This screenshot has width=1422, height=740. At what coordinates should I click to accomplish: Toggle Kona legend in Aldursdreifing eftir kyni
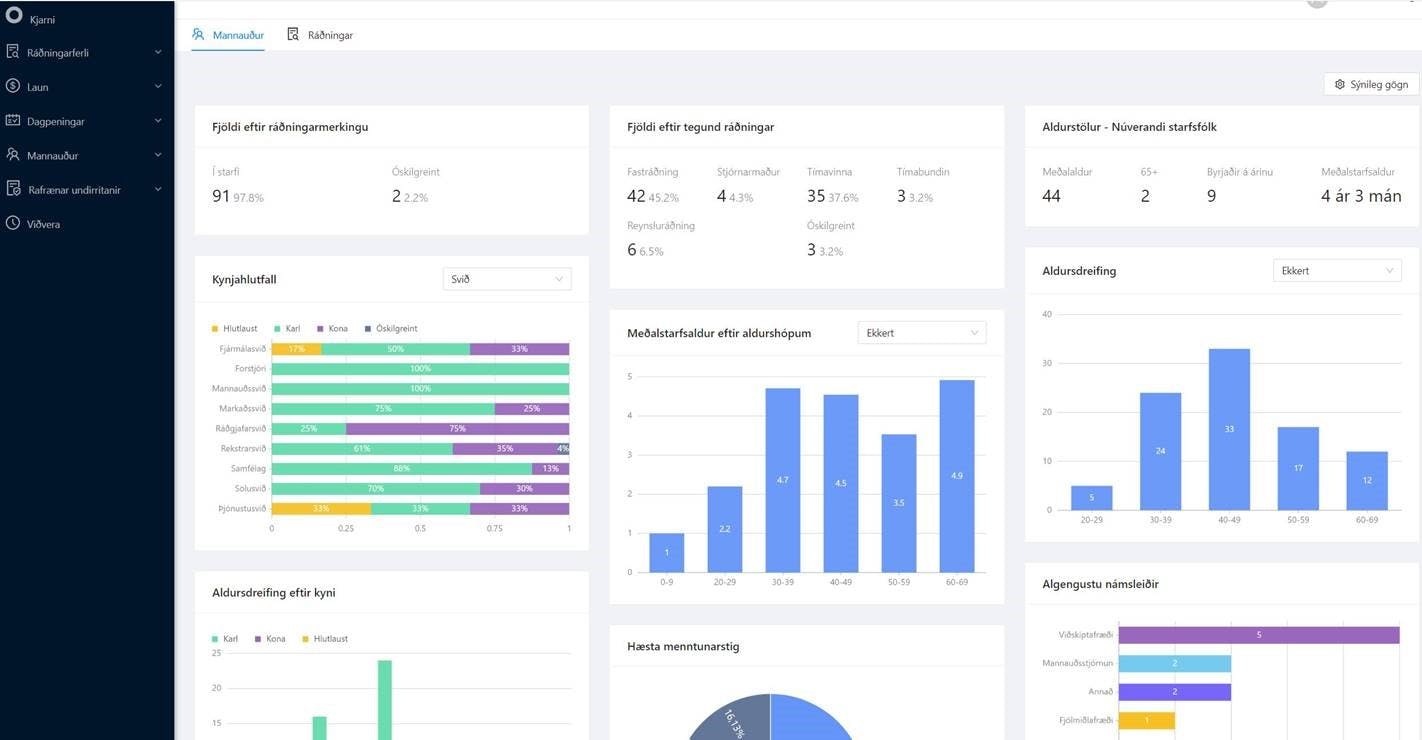270,638
